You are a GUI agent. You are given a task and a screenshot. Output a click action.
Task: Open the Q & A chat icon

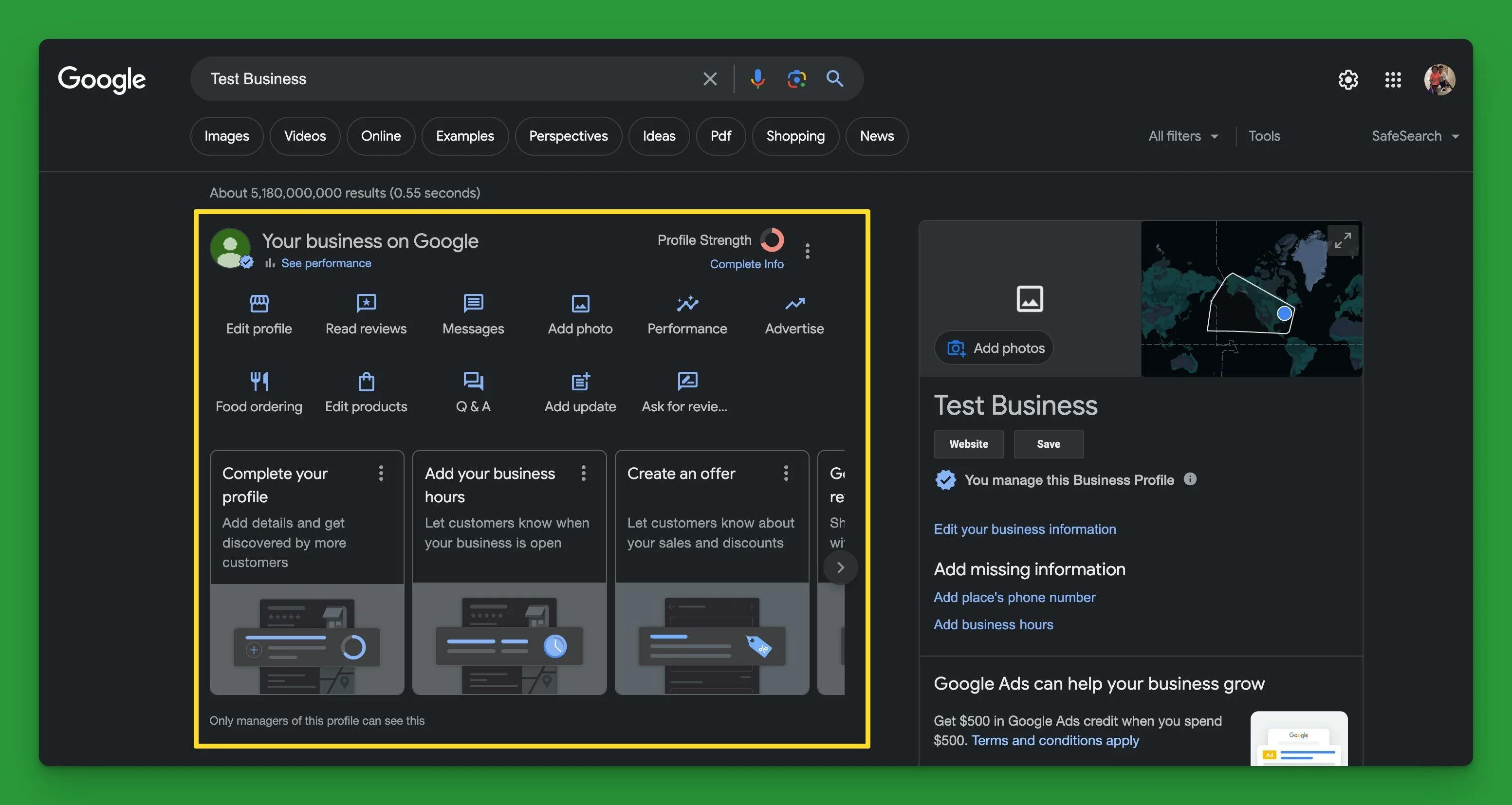click(473, 381)
